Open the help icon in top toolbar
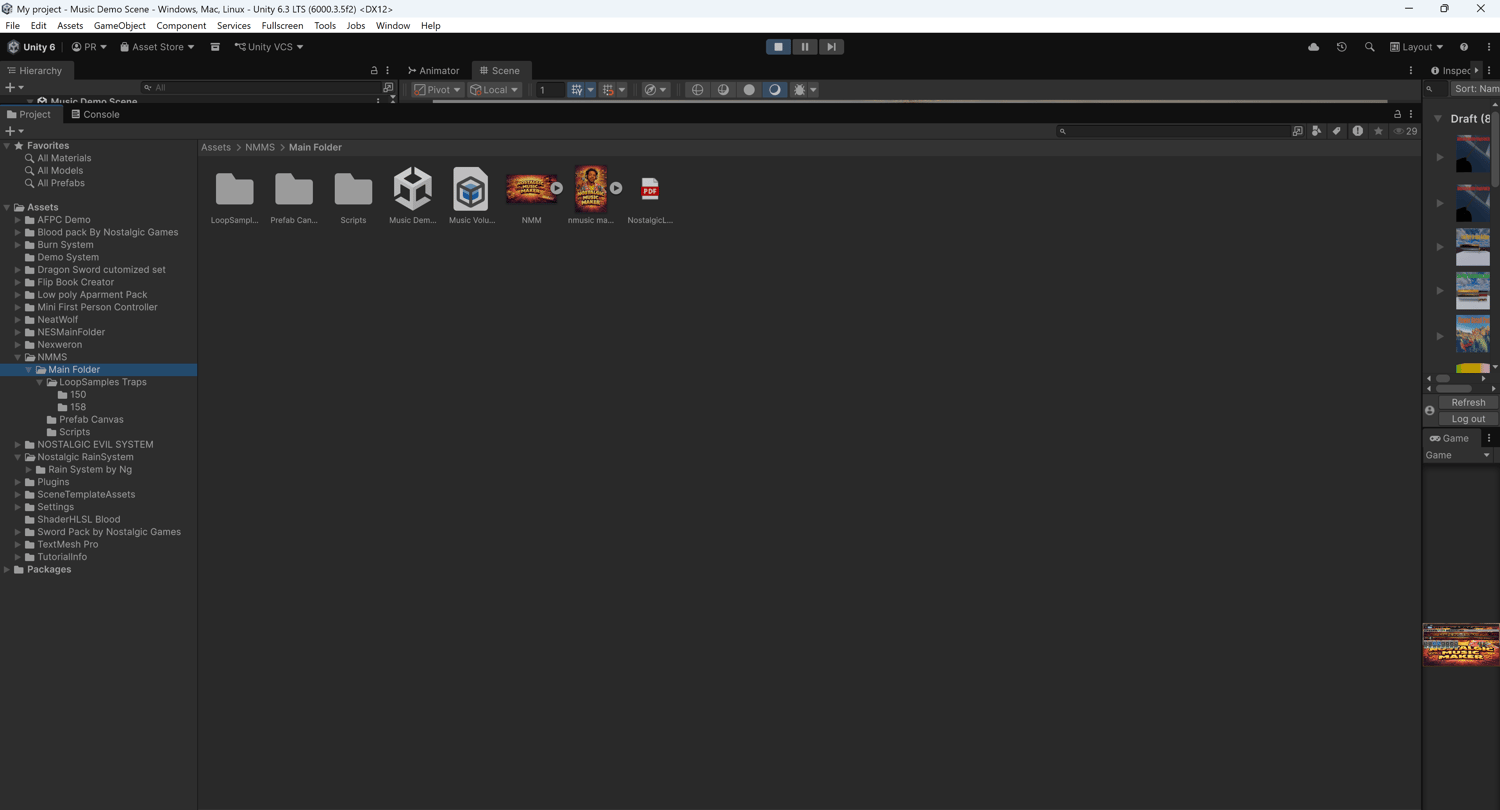Image resolution: width=1500 pixels, height=810 pixels. [x=1464, y=47]
